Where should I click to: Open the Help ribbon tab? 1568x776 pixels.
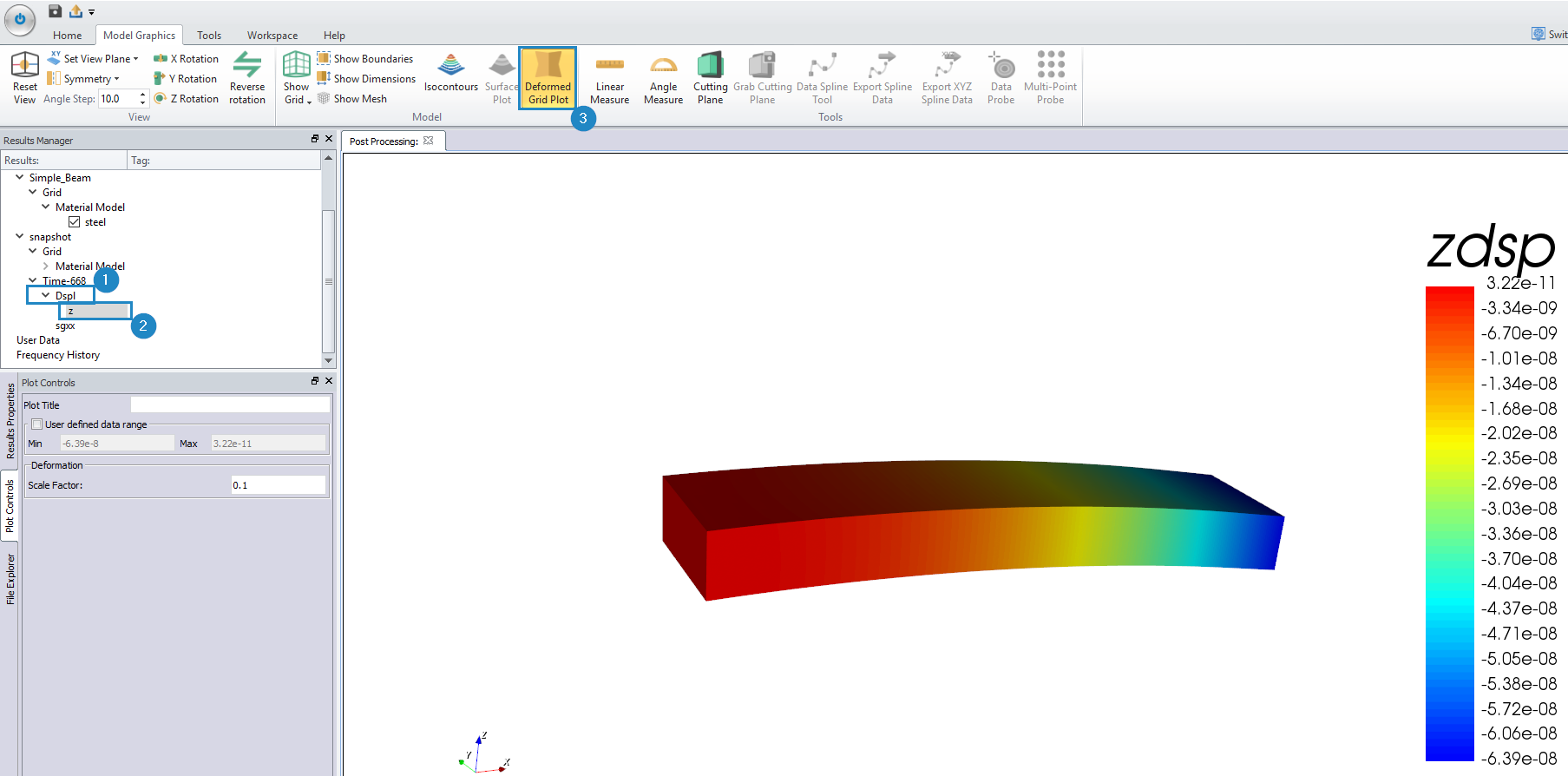tap(334, 36)
